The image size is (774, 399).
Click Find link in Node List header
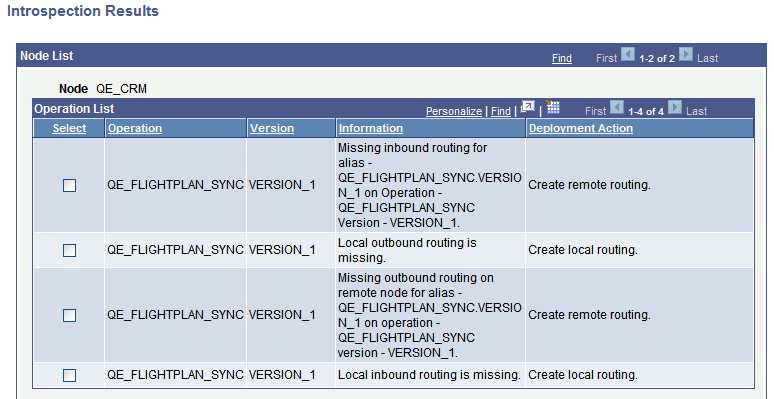[562, 58]
